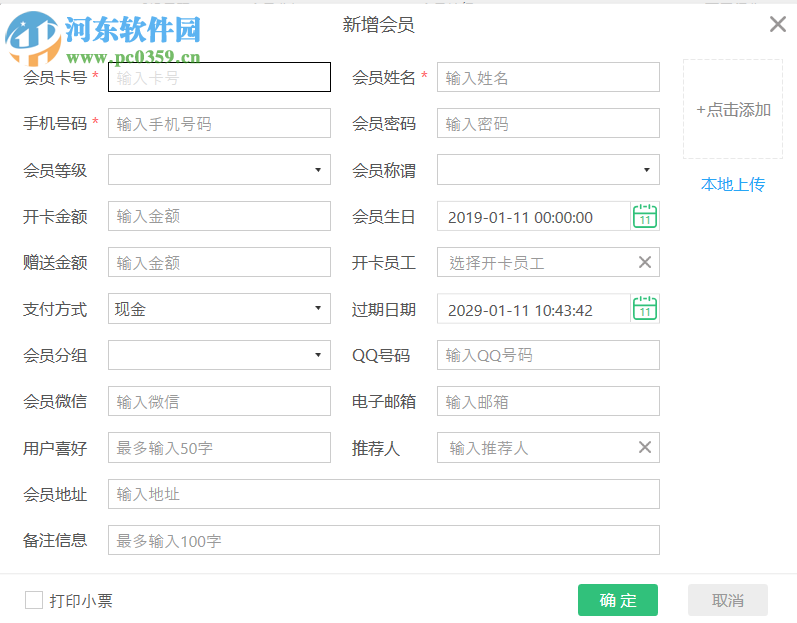This screenshot has height=623, width=797.
Task: Select the 会员生日 date text field
Action: (x=534, y=216)
